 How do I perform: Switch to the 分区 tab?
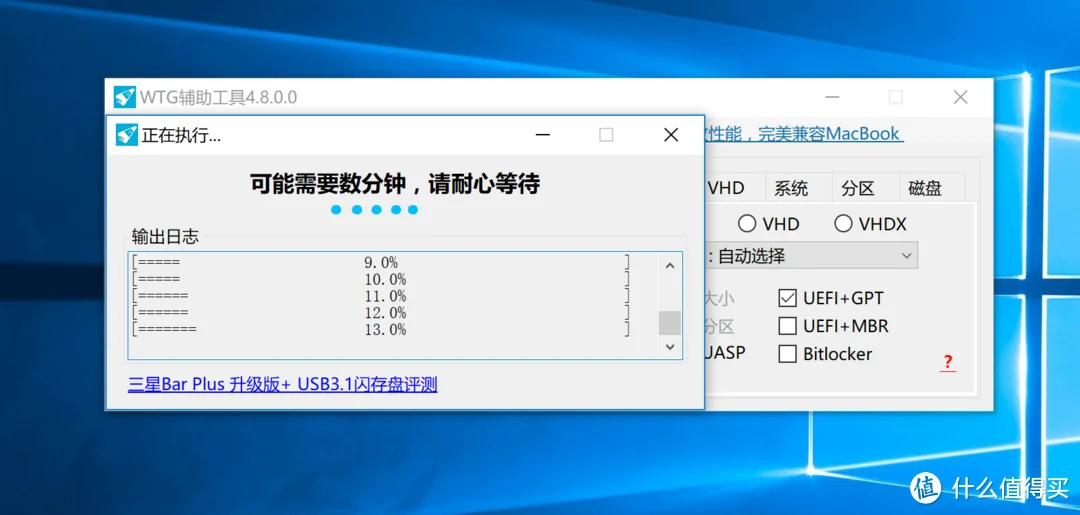pyautogui.click(x=858, y=188)
